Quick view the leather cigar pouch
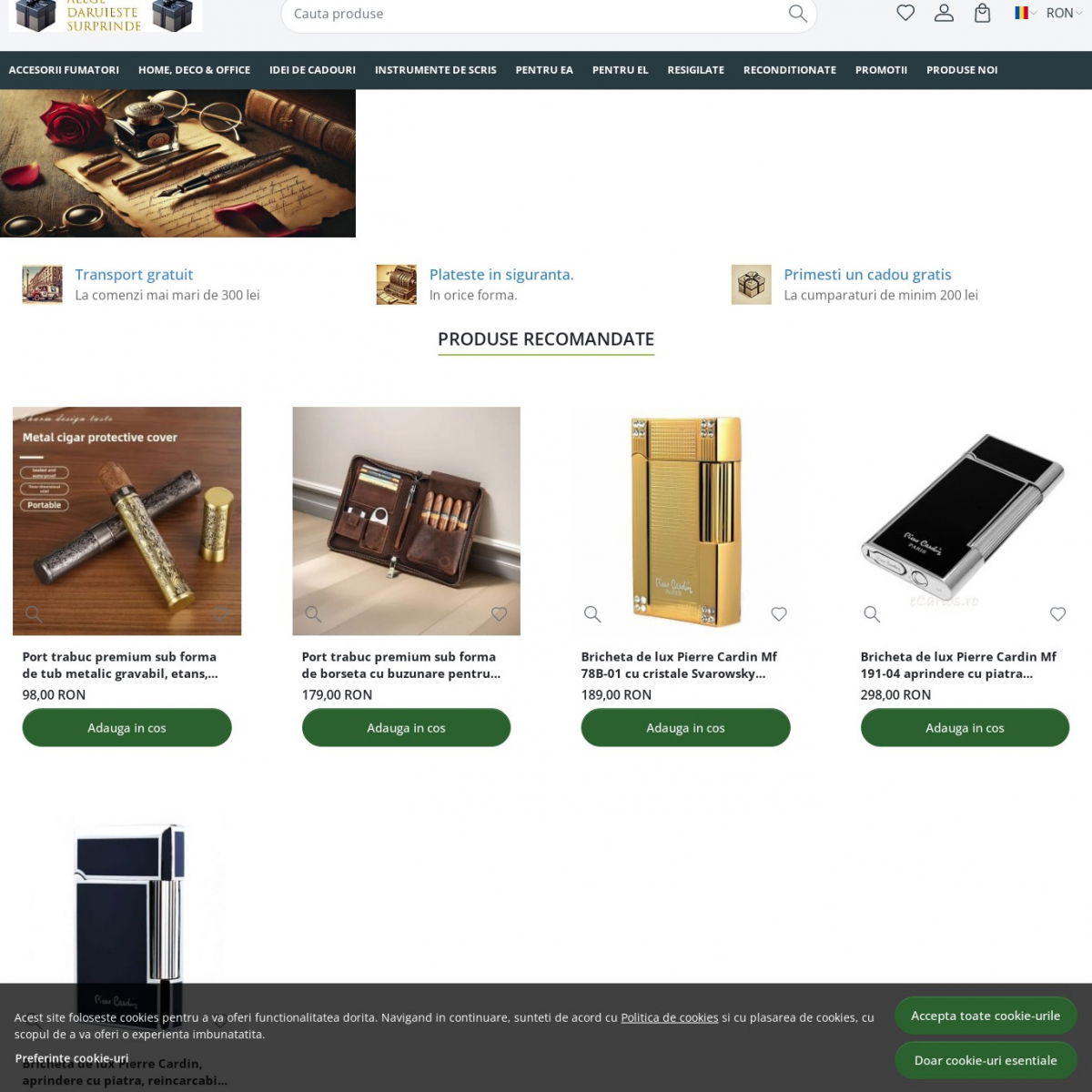 tap(313, 614)
